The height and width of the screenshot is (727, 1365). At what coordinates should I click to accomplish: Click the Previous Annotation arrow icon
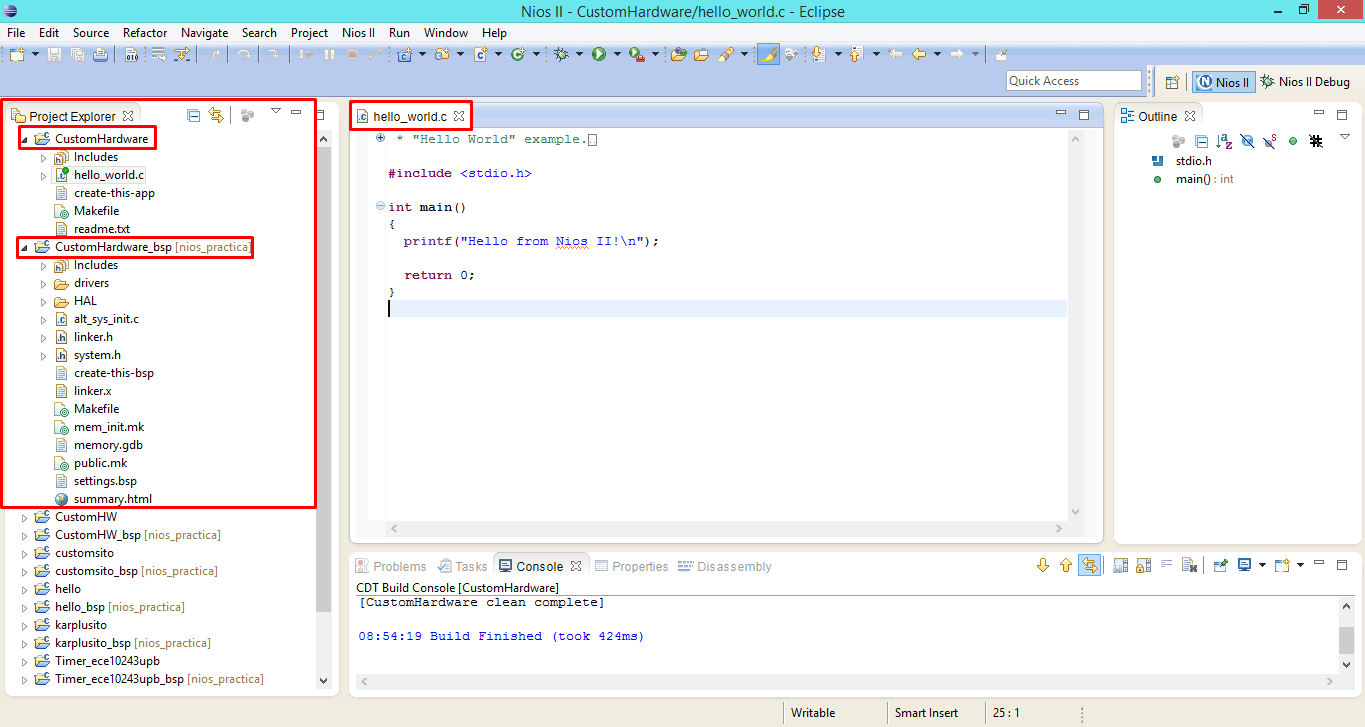click(x=856, y=54)
